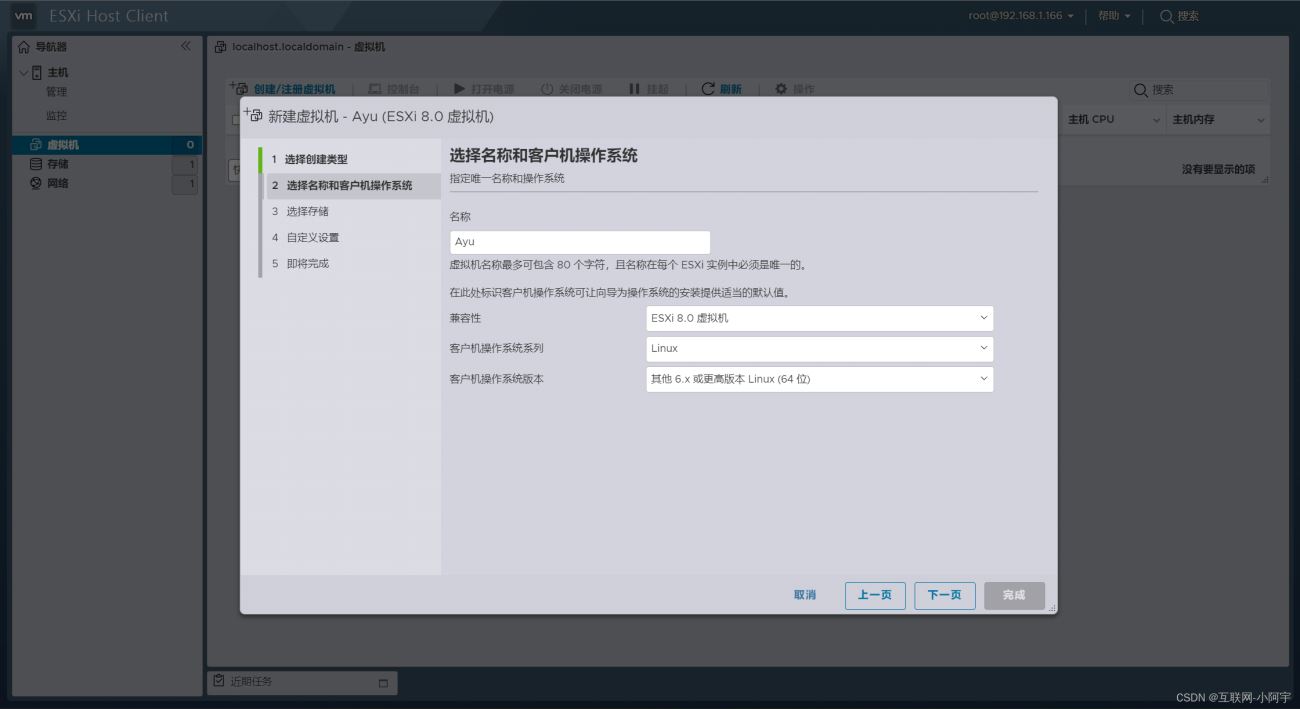Click the 主机 CPU column header
Image resolution: width=1300 pixels, height=709 pixels.
tap(1091, 119)
